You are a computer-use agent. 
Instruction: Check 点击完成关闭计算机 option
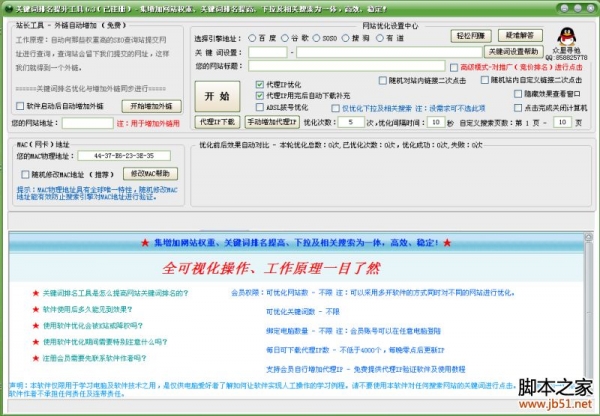(518, 108)
